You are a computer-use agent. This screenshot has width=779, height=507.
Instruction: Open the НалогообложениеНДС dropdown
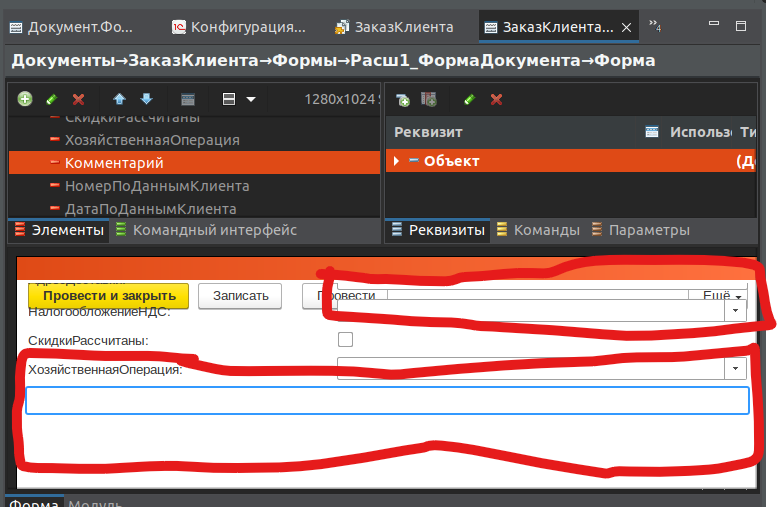pyautogui.click(x=735, y=311)
